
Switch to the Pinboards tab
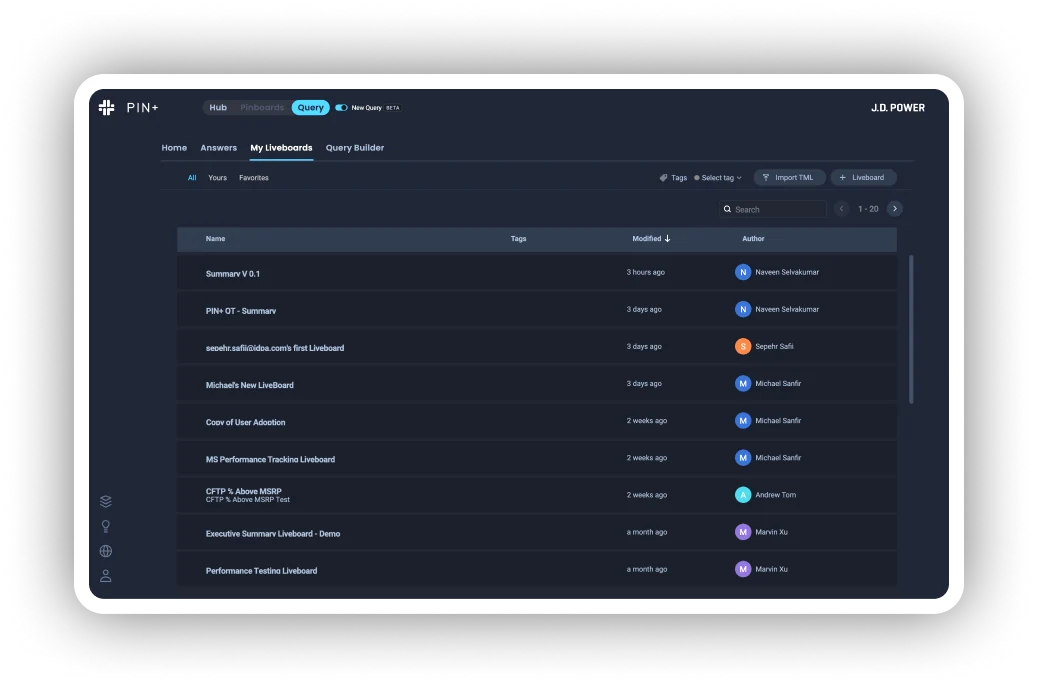click(261, 107)
